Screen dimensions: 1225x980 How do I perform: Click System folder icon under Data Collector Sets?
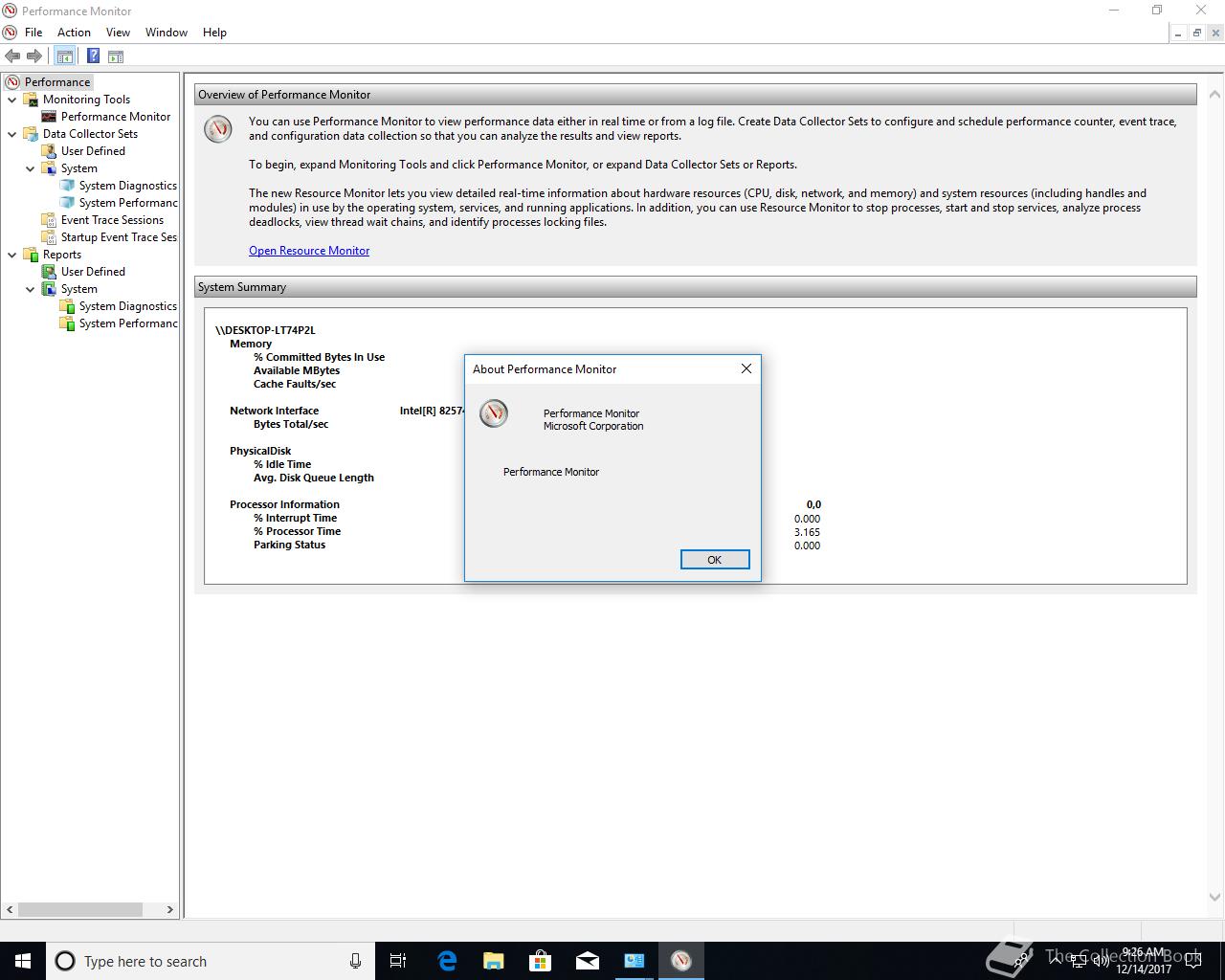[49, 168]
